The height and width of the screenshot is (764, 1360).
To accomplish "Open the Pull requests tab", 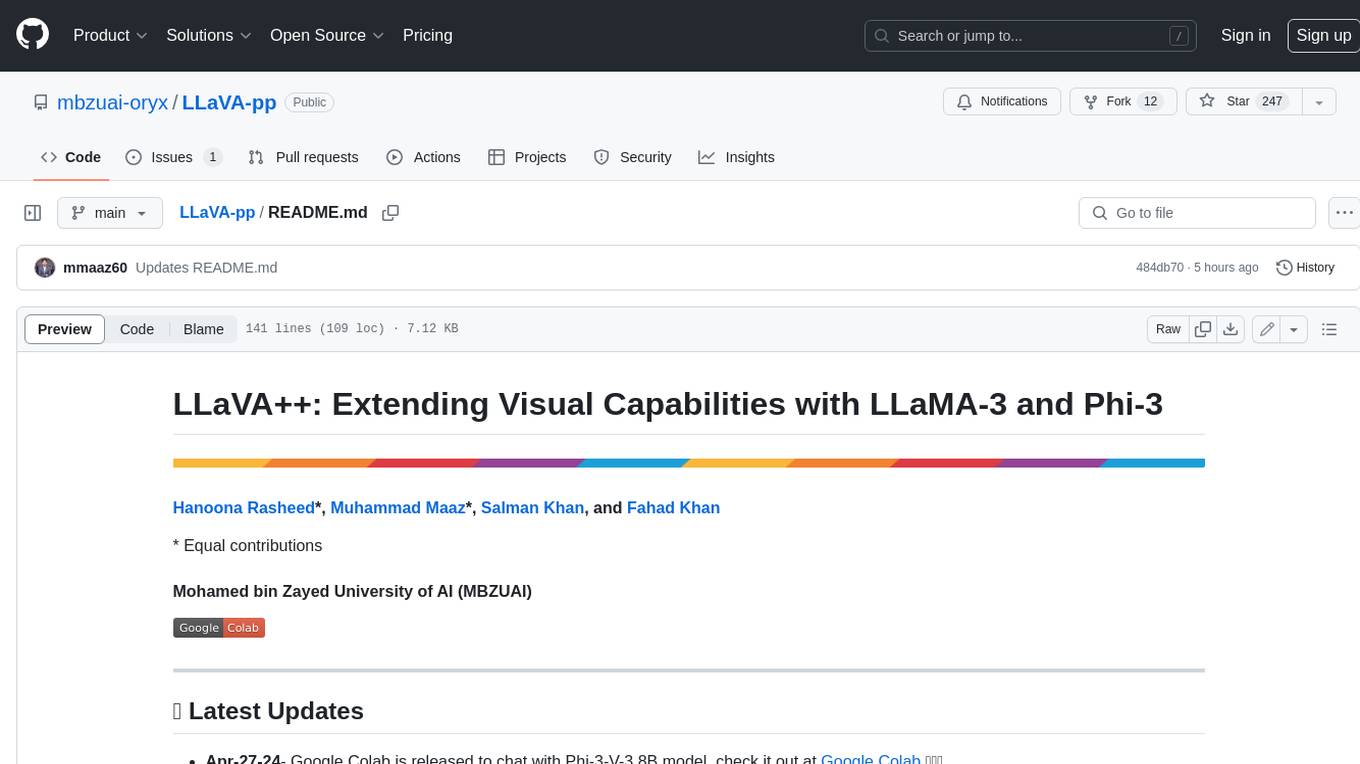I will coord(303,157).
